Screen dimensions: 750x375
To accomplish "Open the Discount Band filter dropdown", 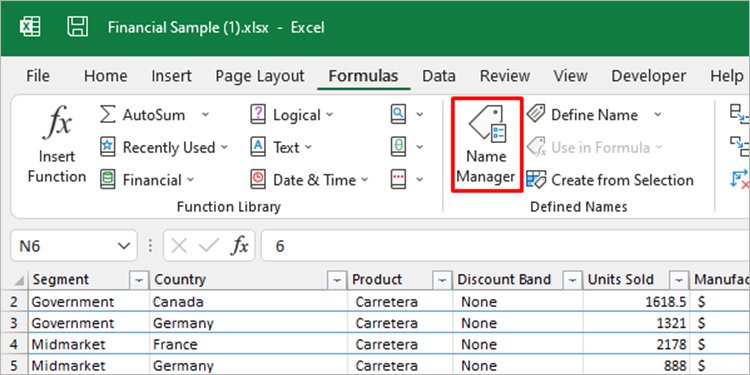I will point(573,280).
